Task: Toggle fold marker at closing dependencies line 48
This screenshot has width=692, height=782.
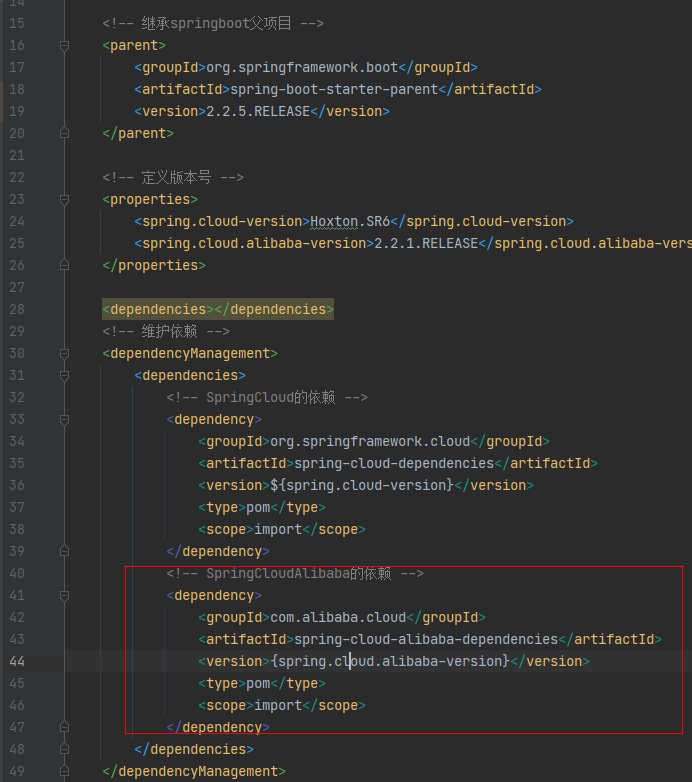Action: 64,749
